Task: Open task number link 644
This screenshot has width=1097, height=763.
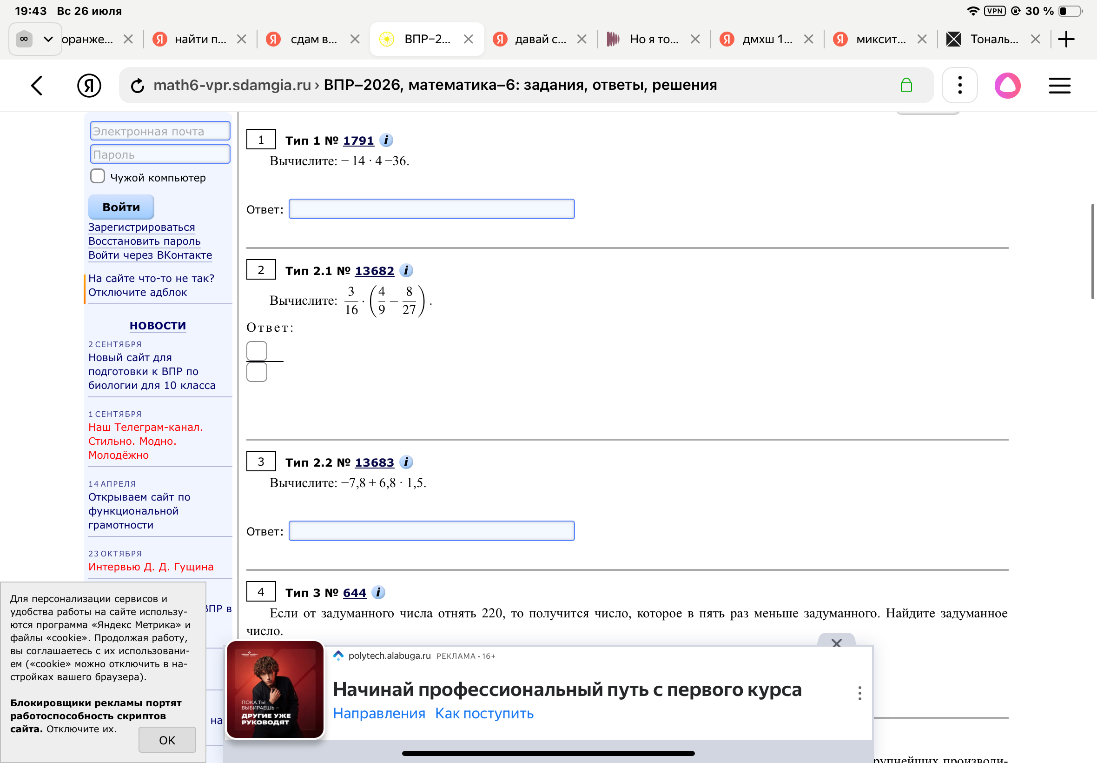Action: pyautogui.click(x=355, y=592)
